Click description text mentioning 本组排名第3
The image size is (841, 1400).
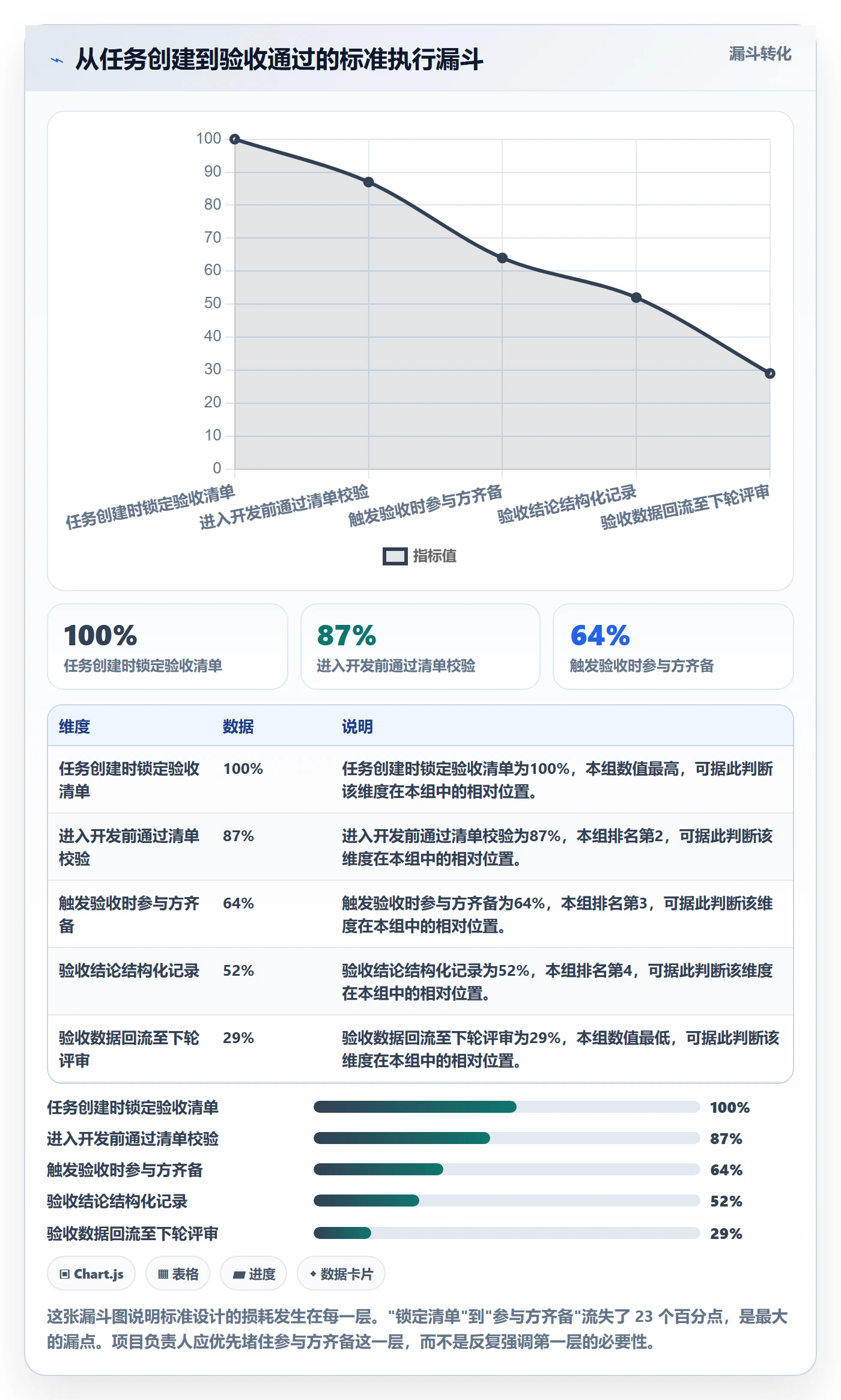(557, 915)
